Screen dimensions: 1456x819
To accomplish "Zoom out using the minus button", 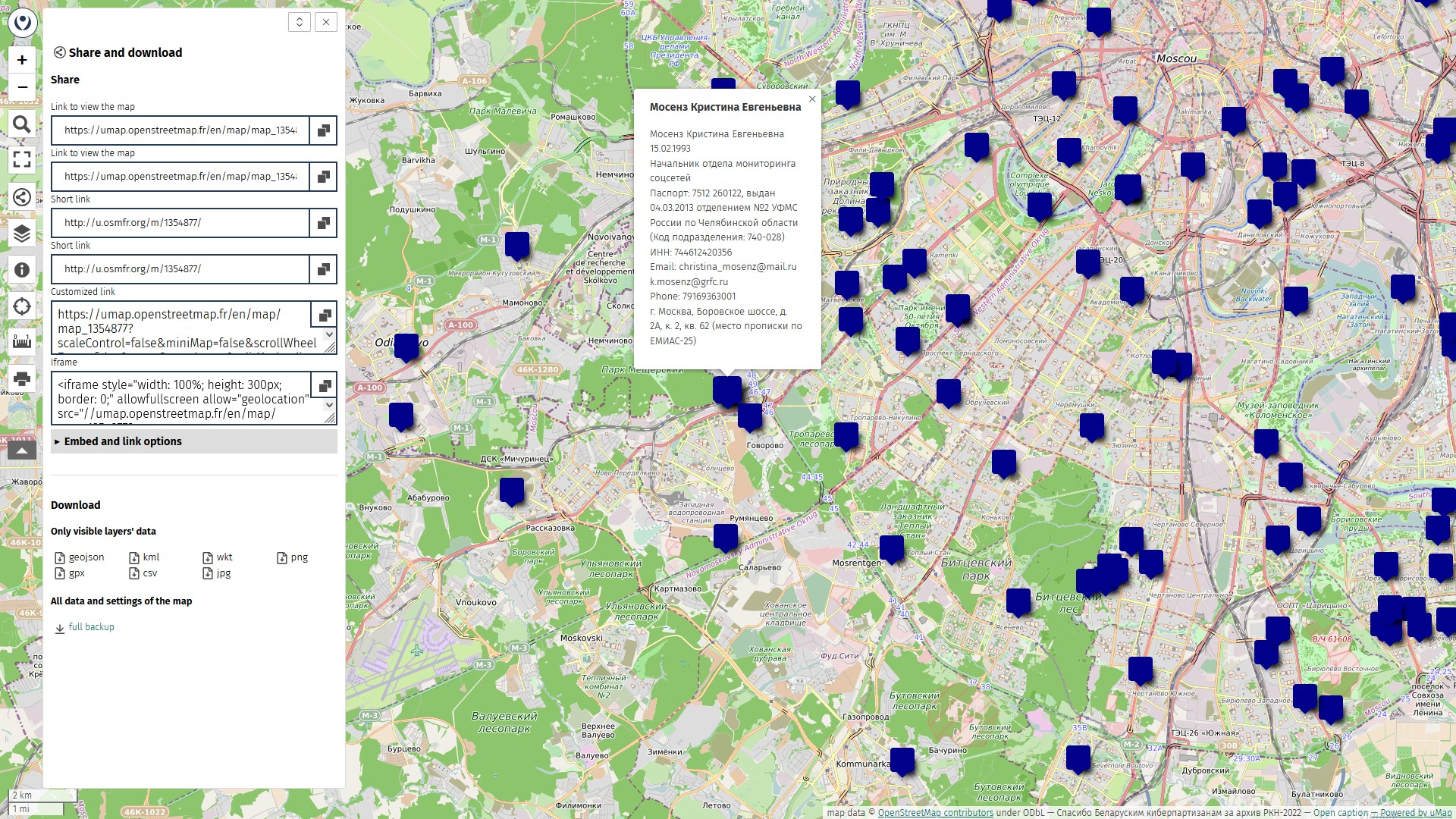I will pyautogui.click(x=22, y=87).
